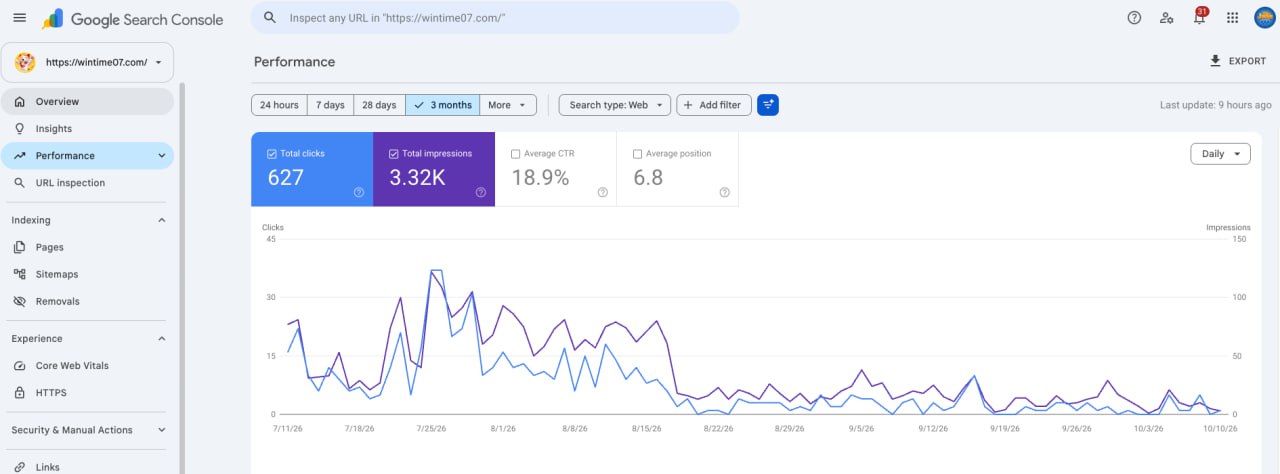This screenshot has height=474, width=1280.
Task: Open the wintime07.com property selector
Action: pyautogui.click(x=88, y=62)
